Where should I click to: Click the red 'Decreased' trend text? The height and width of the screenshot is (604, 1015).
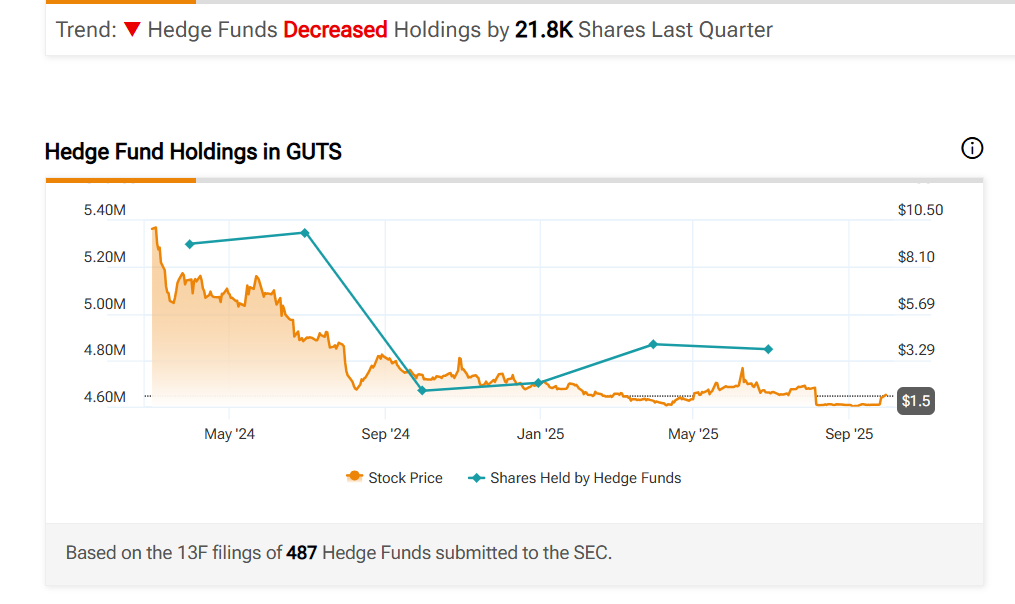click(x=335, y=30)
